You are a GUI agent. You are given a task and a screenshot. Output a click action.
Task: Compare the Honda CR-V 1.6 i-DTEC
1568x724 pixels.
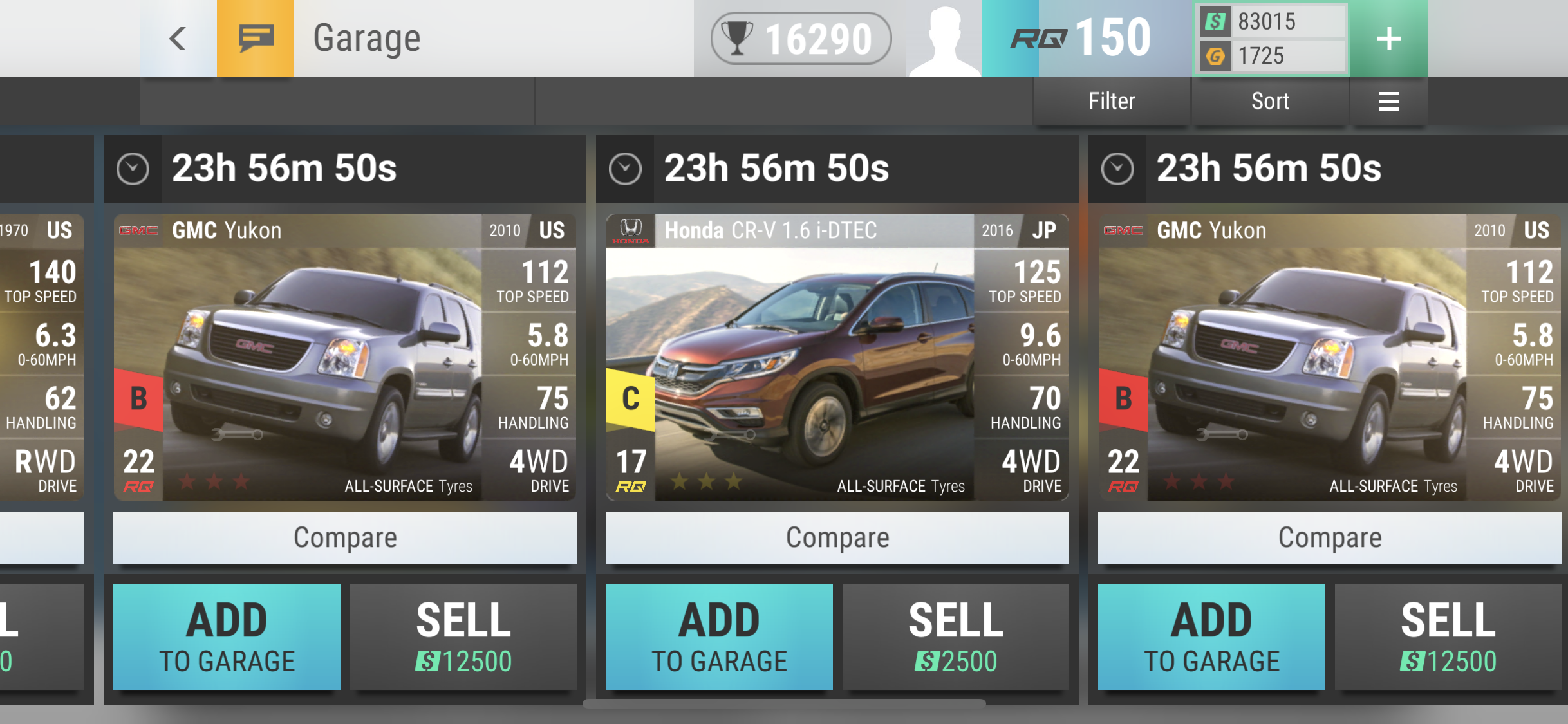click(837, 537)
